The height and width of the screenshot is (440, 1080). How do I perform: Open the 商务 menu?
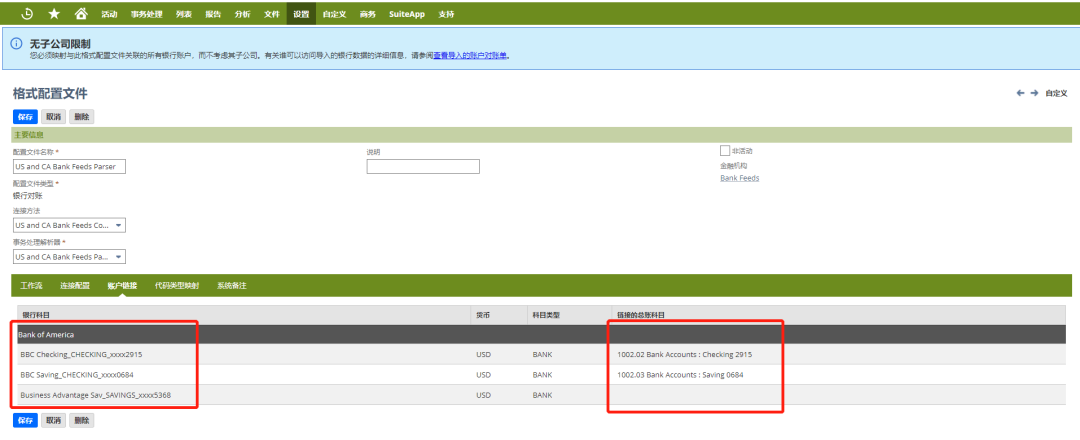tap(368, 14)
